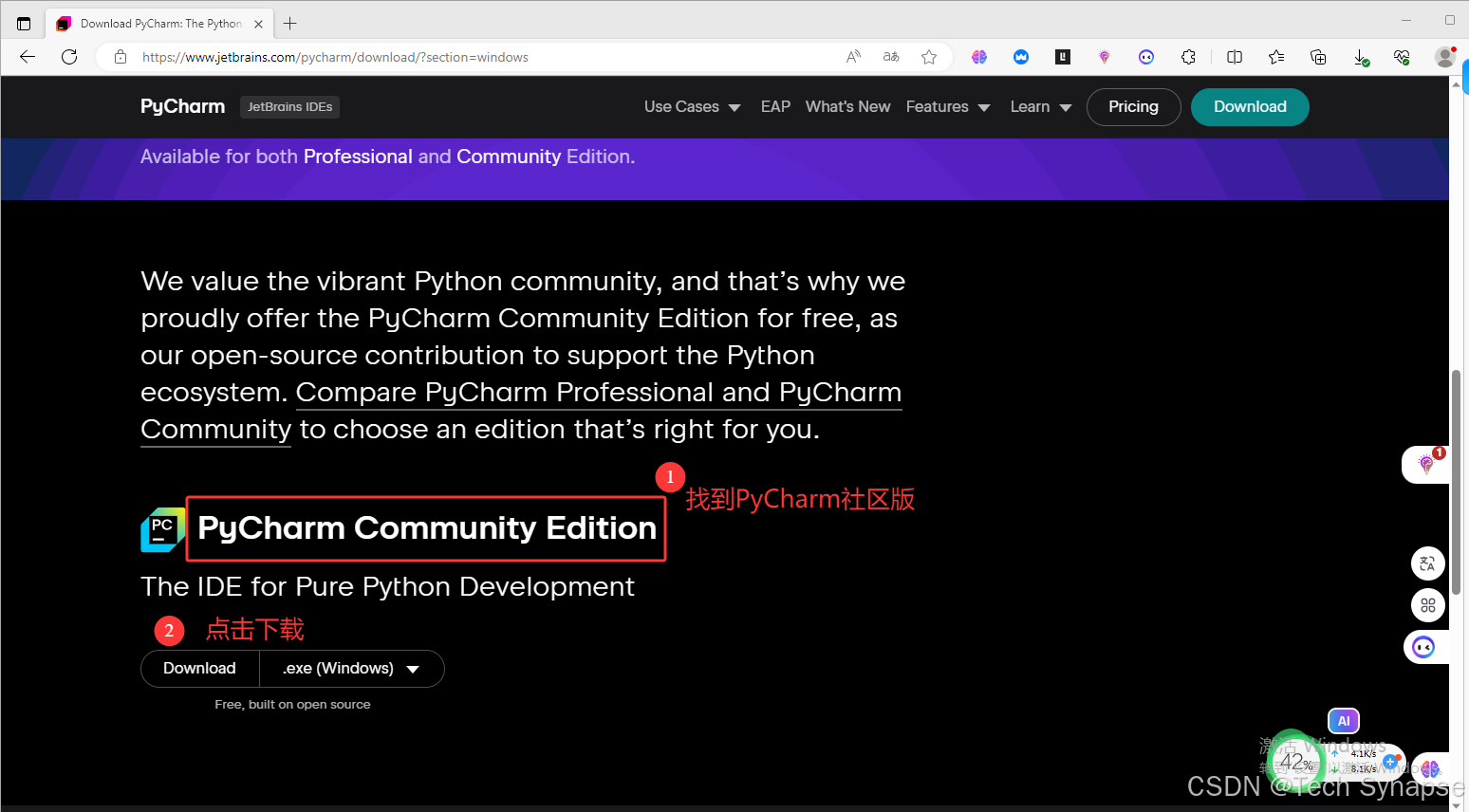Reload the page with refresh icon
The image size is (1469, 812).
69,57
